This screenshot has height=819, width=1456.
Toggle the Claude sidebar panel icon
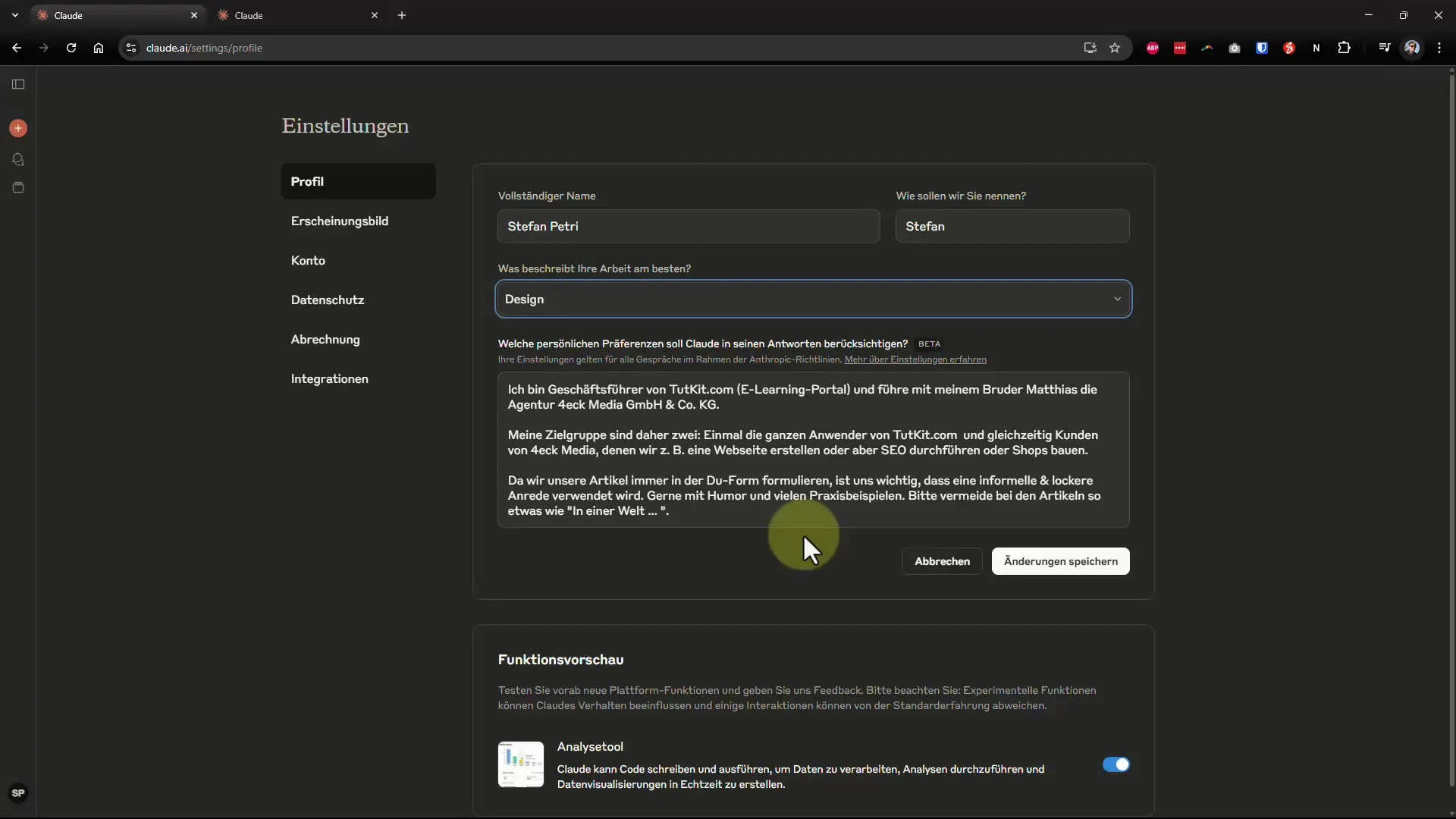coord(18,84)
